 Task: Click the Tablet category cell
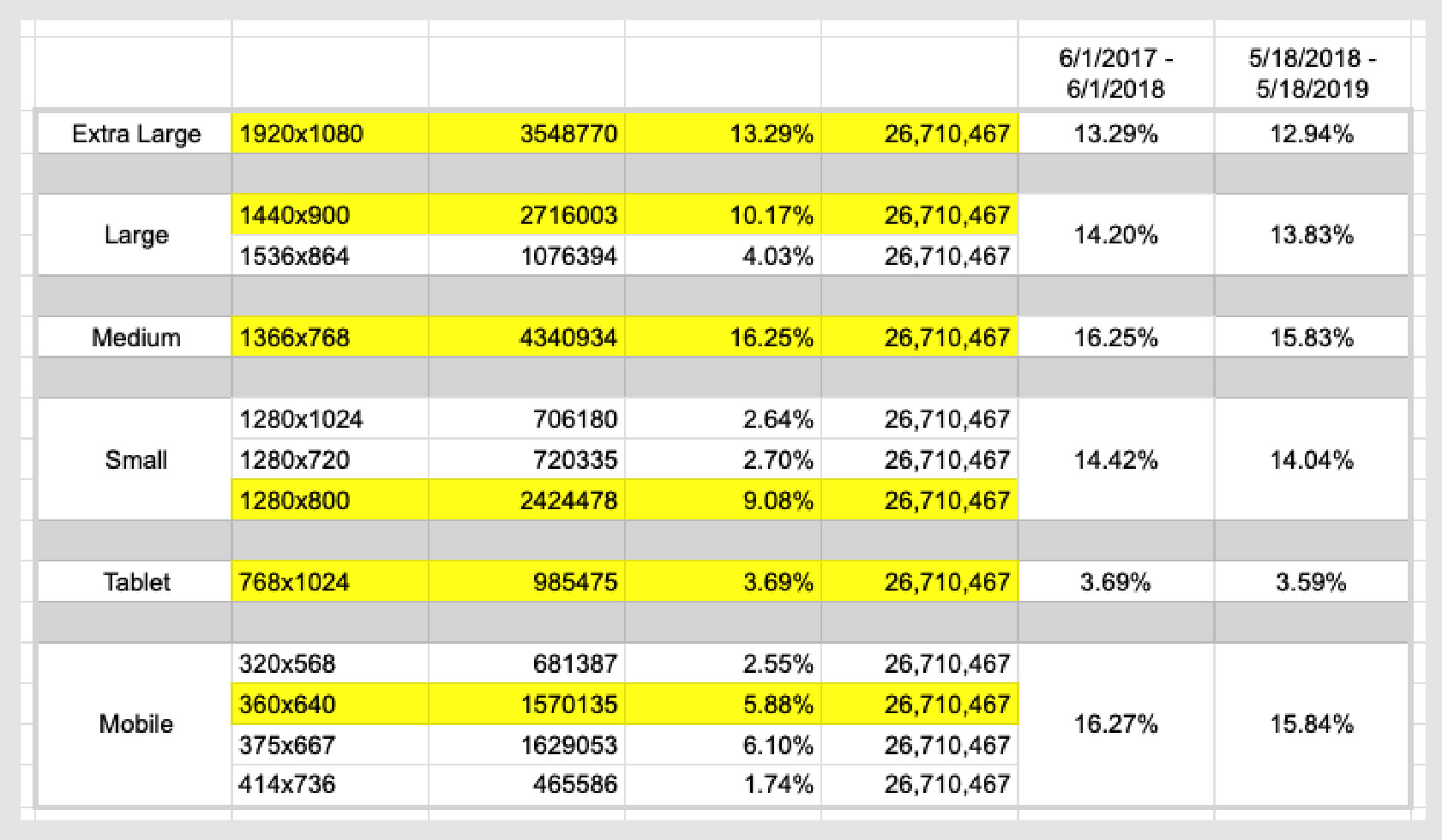coord(135,582)
